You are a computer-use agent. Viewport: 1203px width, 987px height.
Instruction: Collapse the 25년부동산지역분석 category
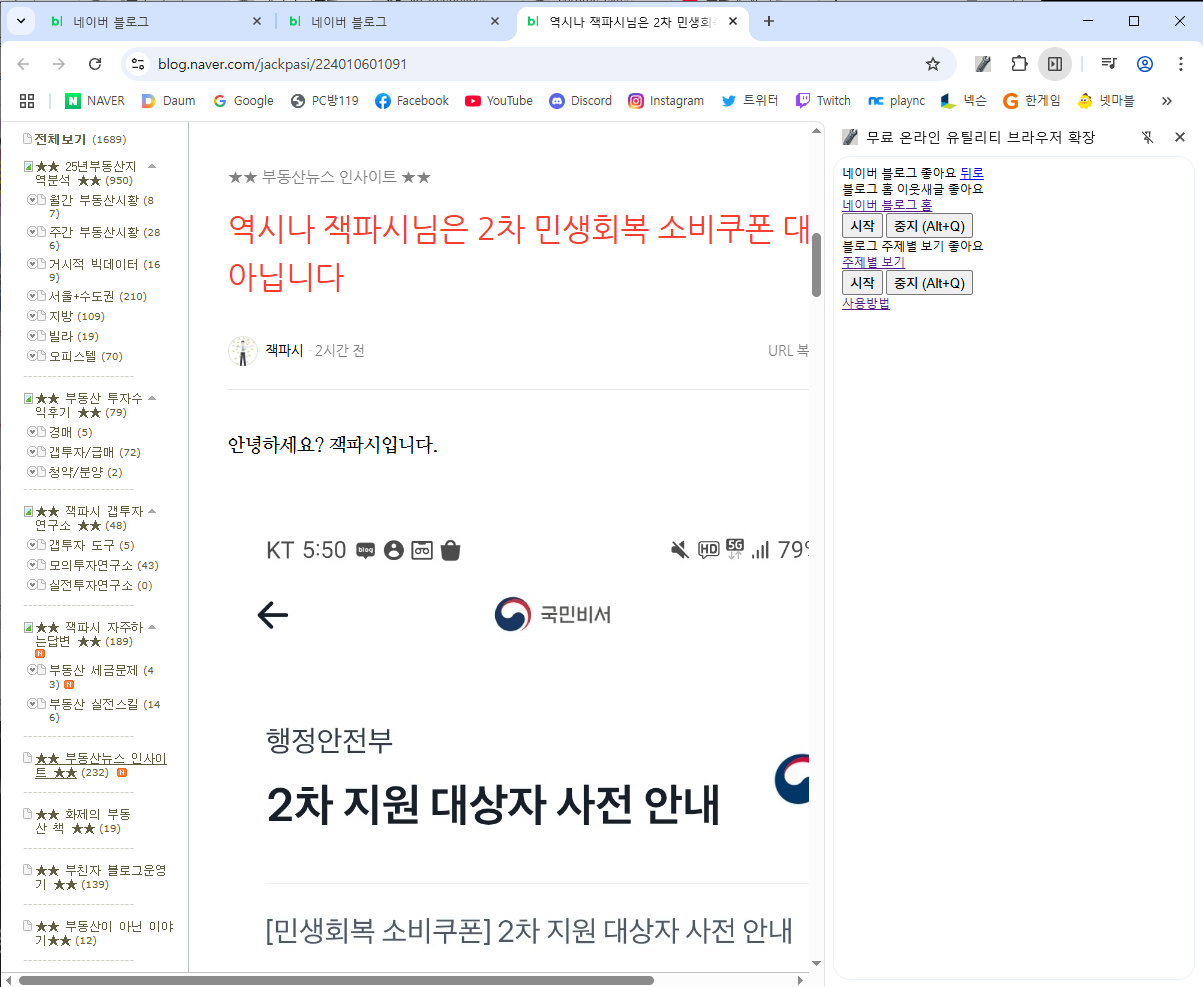tap(152, 166)
